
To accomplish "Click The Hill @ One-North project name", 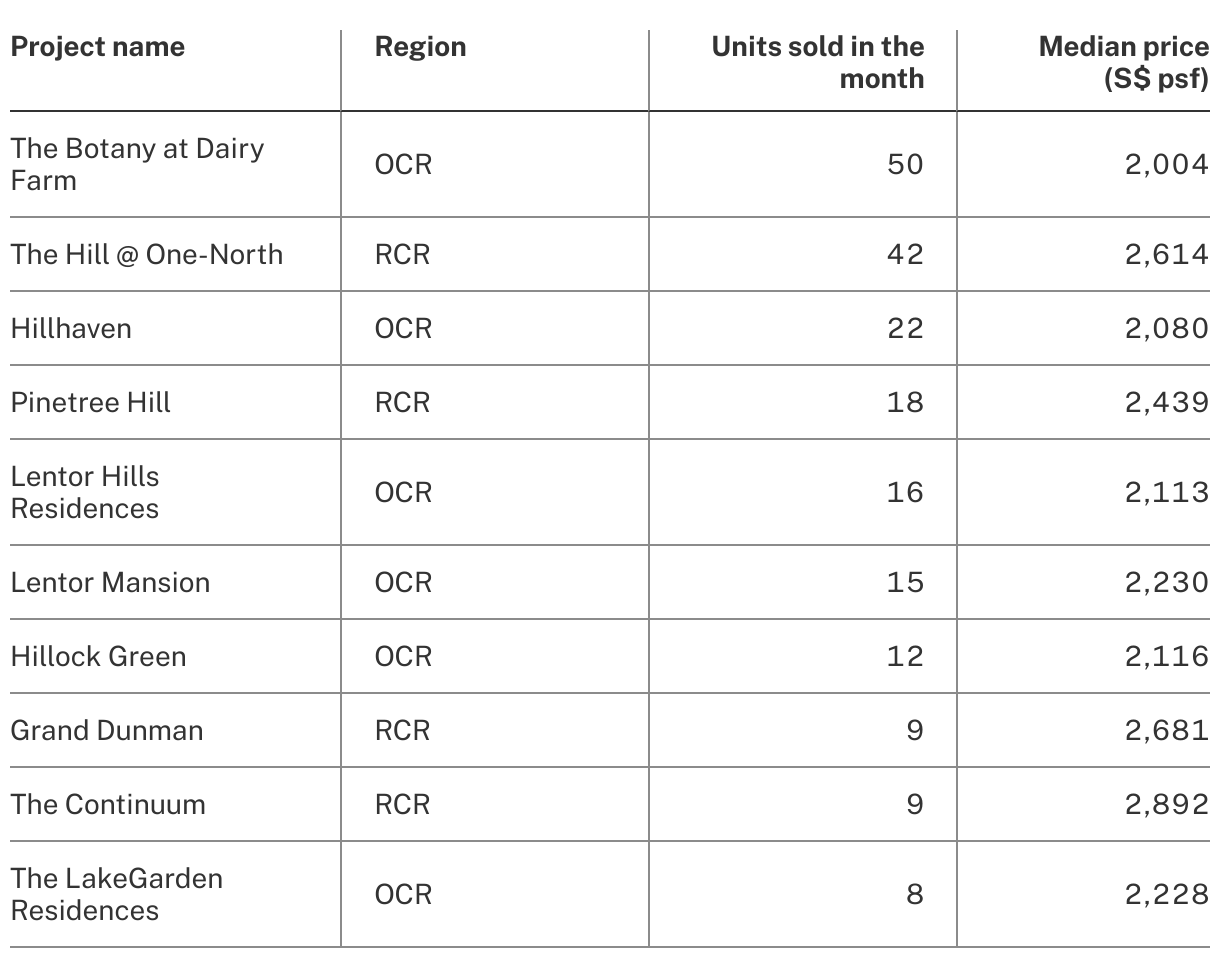I will [146, 254].
